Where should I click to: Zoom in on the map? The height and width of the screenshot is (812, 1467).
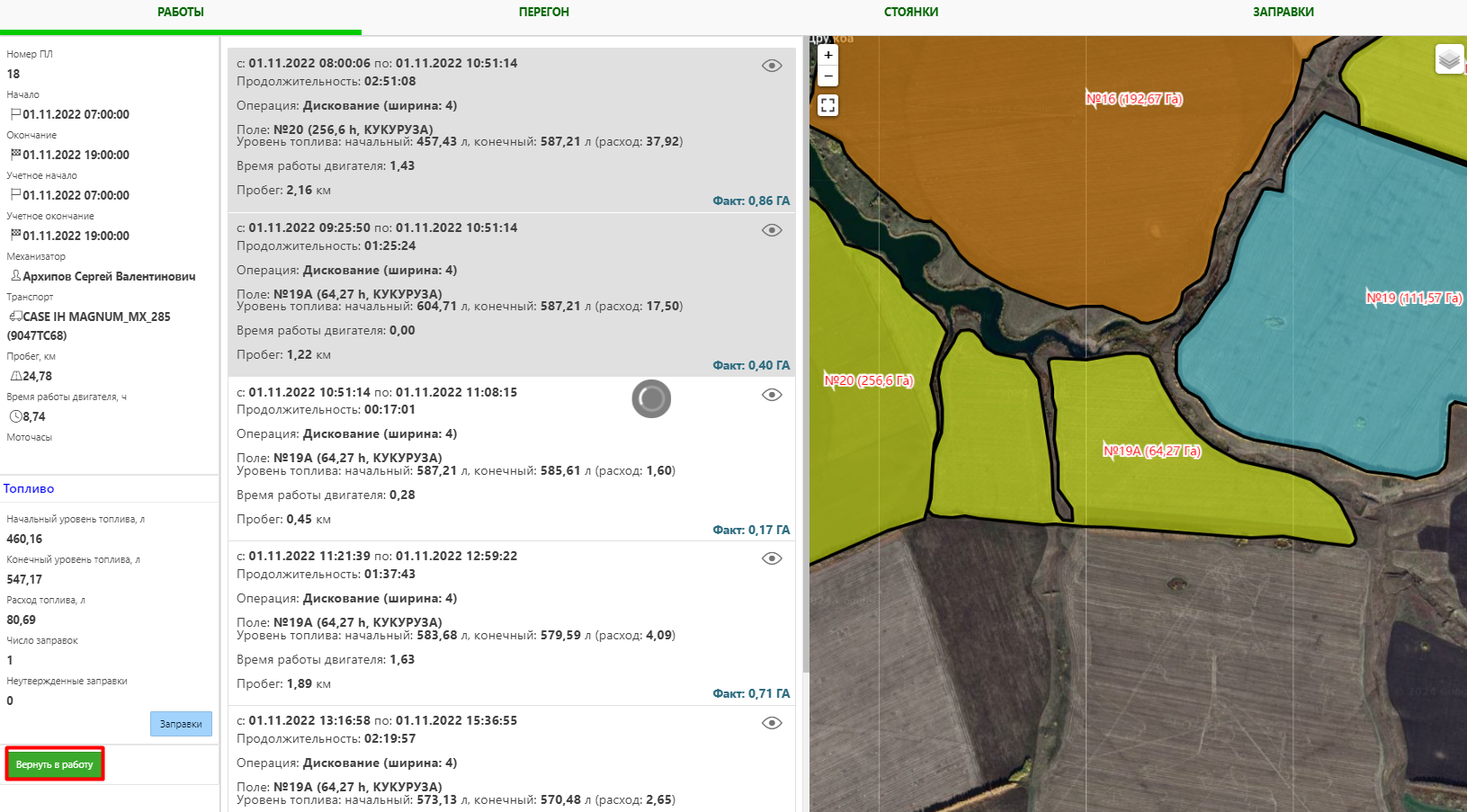(827, 55)
